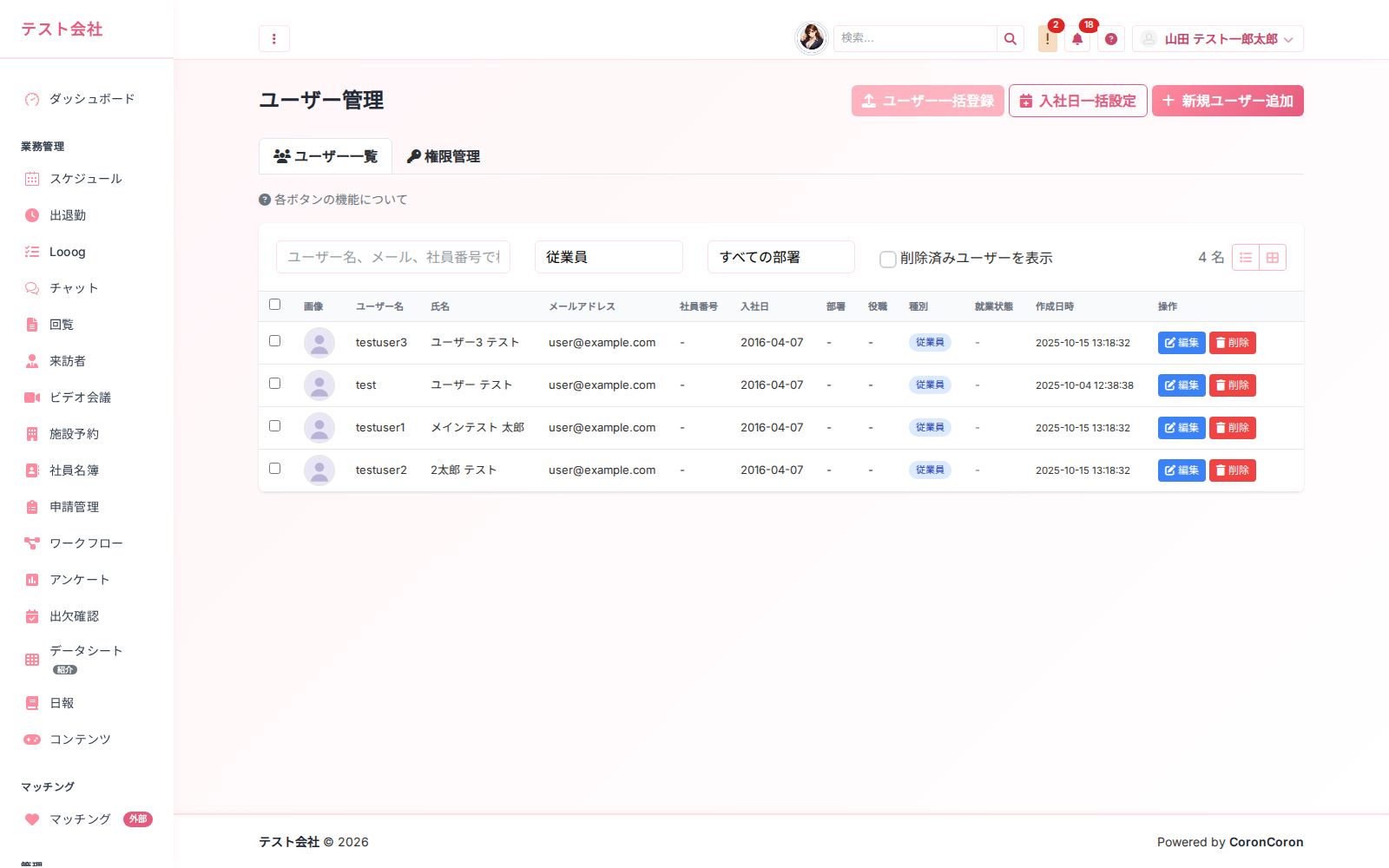The width and height of the screenshot is (1389, 868).
Task: Check the row checkbox for testuser1
Action: coord(275,426)
